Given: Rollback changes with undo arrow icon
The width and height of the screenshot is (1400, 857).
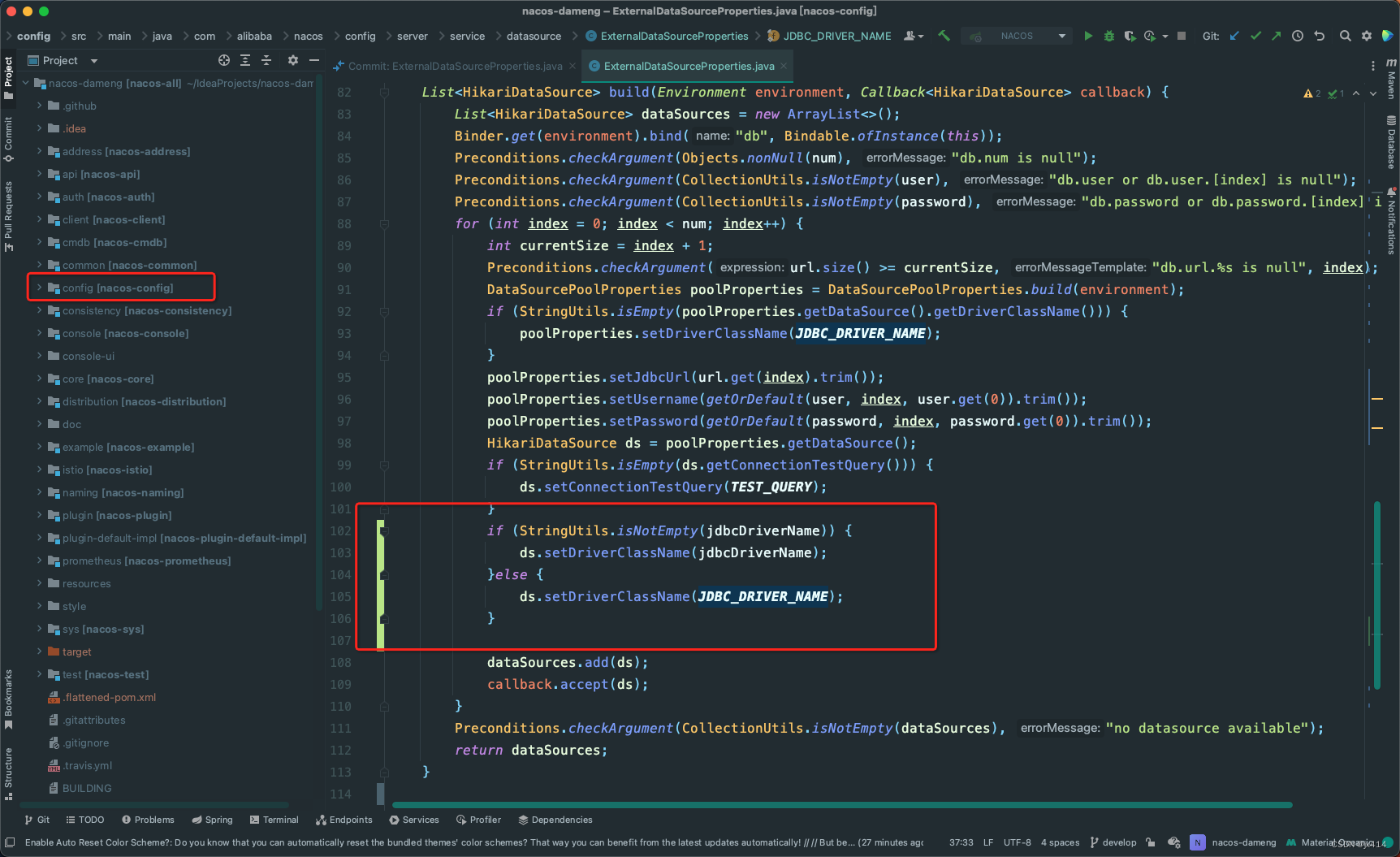Looking at the screenshot, I should (x=1320, y=36).
